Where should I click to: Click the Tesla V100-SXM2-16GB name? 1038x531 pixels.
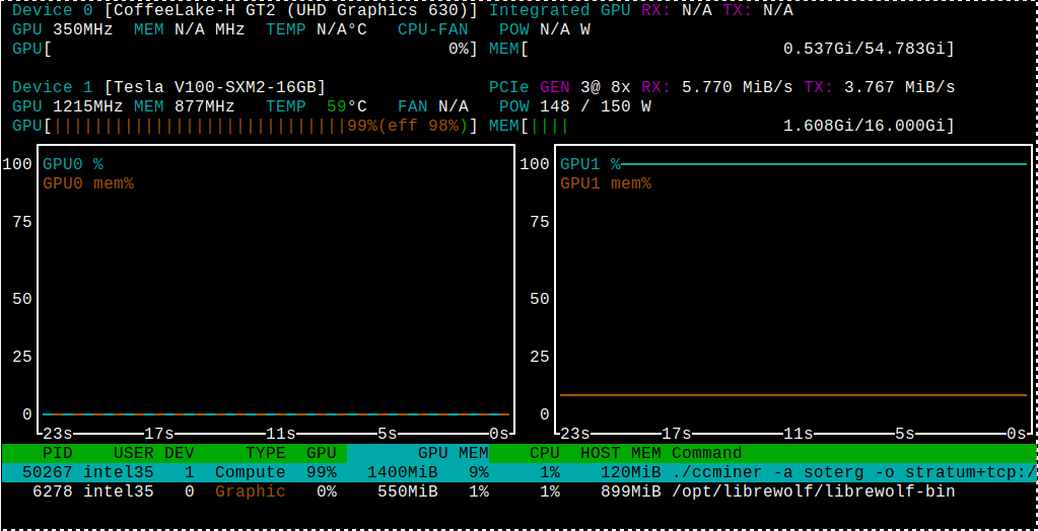click(214, 87)
